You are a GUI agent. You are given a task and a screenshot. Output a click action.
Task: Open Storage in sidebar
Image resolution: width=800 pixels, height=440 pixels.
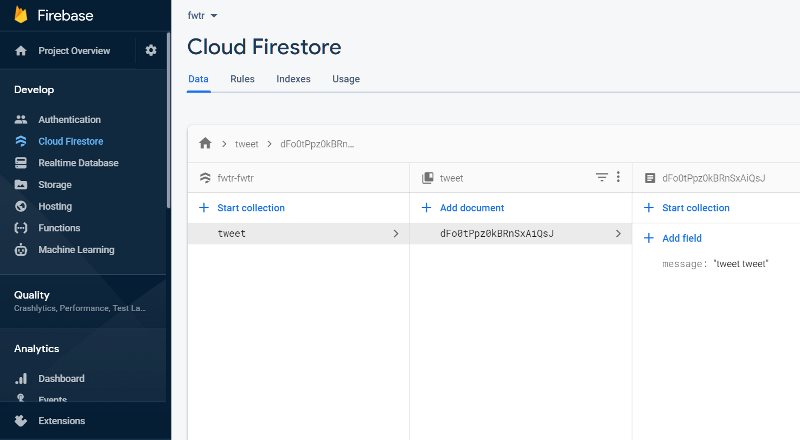tap(55, 185)
